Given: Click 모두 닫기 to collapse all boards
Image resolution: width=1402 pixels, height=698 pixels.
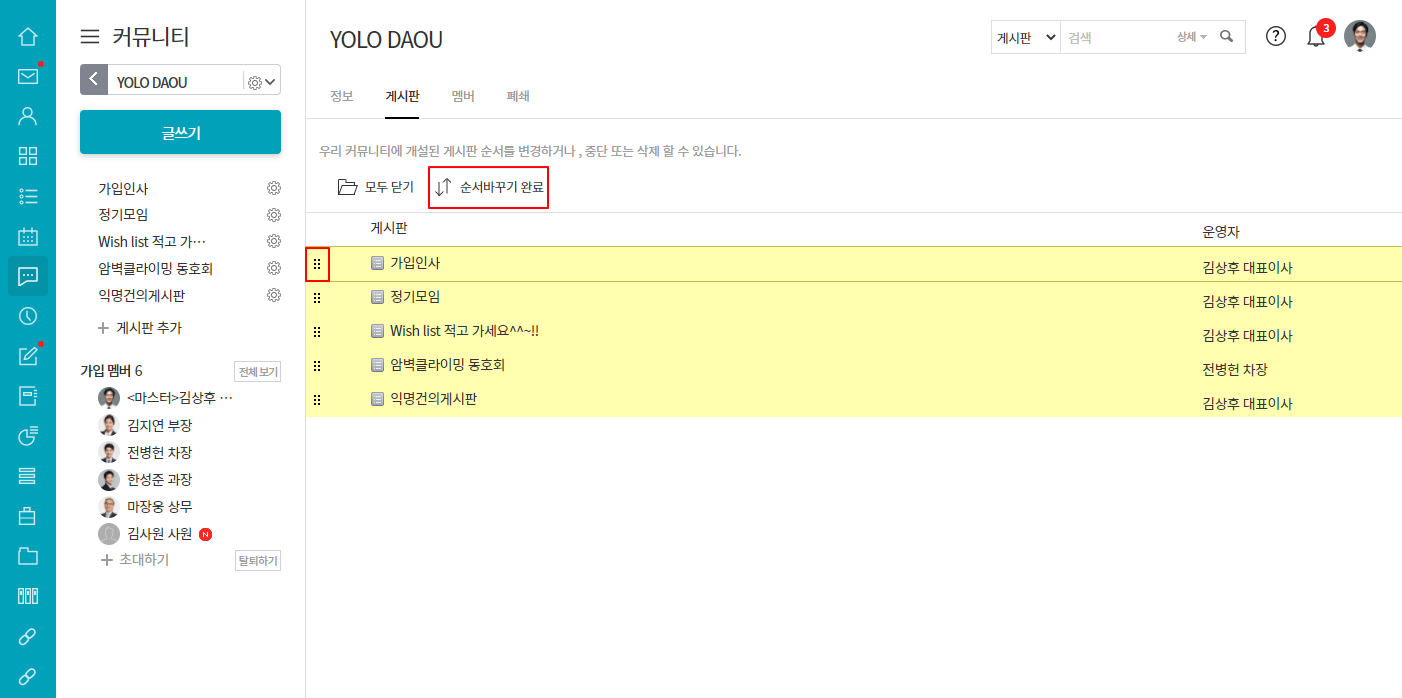Looking at the screenshot, I should 376,187.
